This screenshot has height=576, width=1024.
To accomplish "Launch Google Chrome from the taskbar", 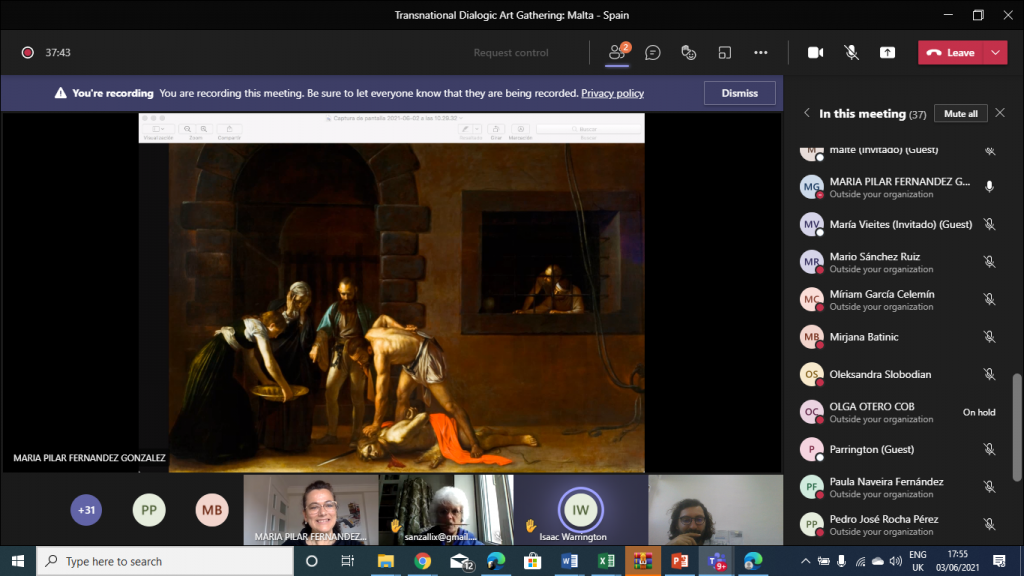I will coord(422,561).
